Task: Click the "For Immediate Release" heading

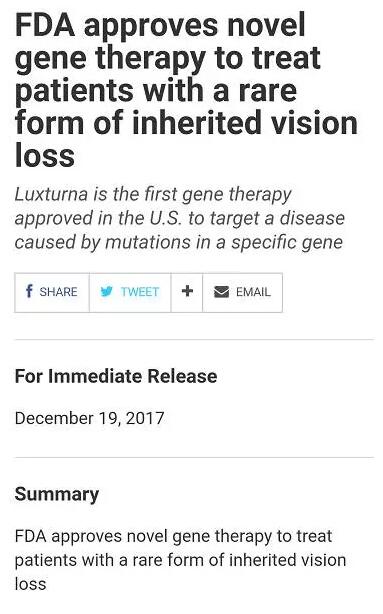Action: click(116, 376)
